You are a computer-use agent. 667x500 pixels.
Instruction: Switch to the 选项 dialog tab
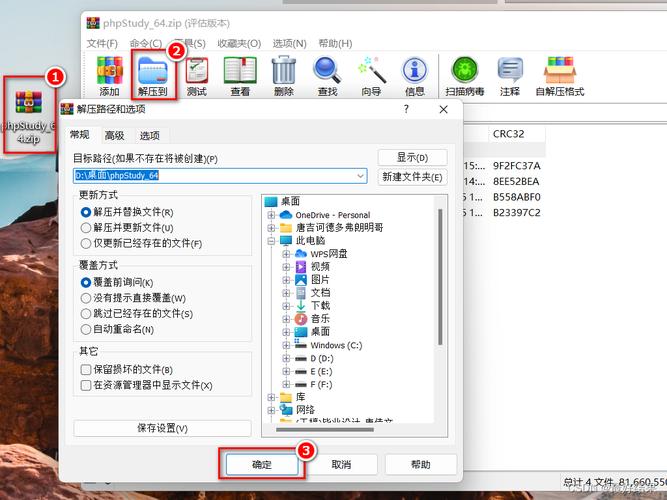pos(150,136)
